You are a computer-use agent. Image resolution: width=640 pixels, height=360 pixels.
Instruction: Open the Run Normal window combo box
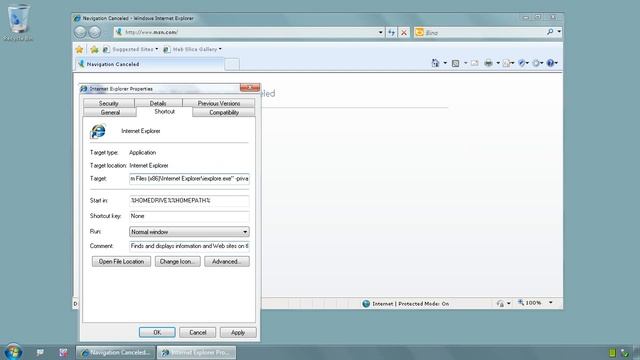pos(189,232)
